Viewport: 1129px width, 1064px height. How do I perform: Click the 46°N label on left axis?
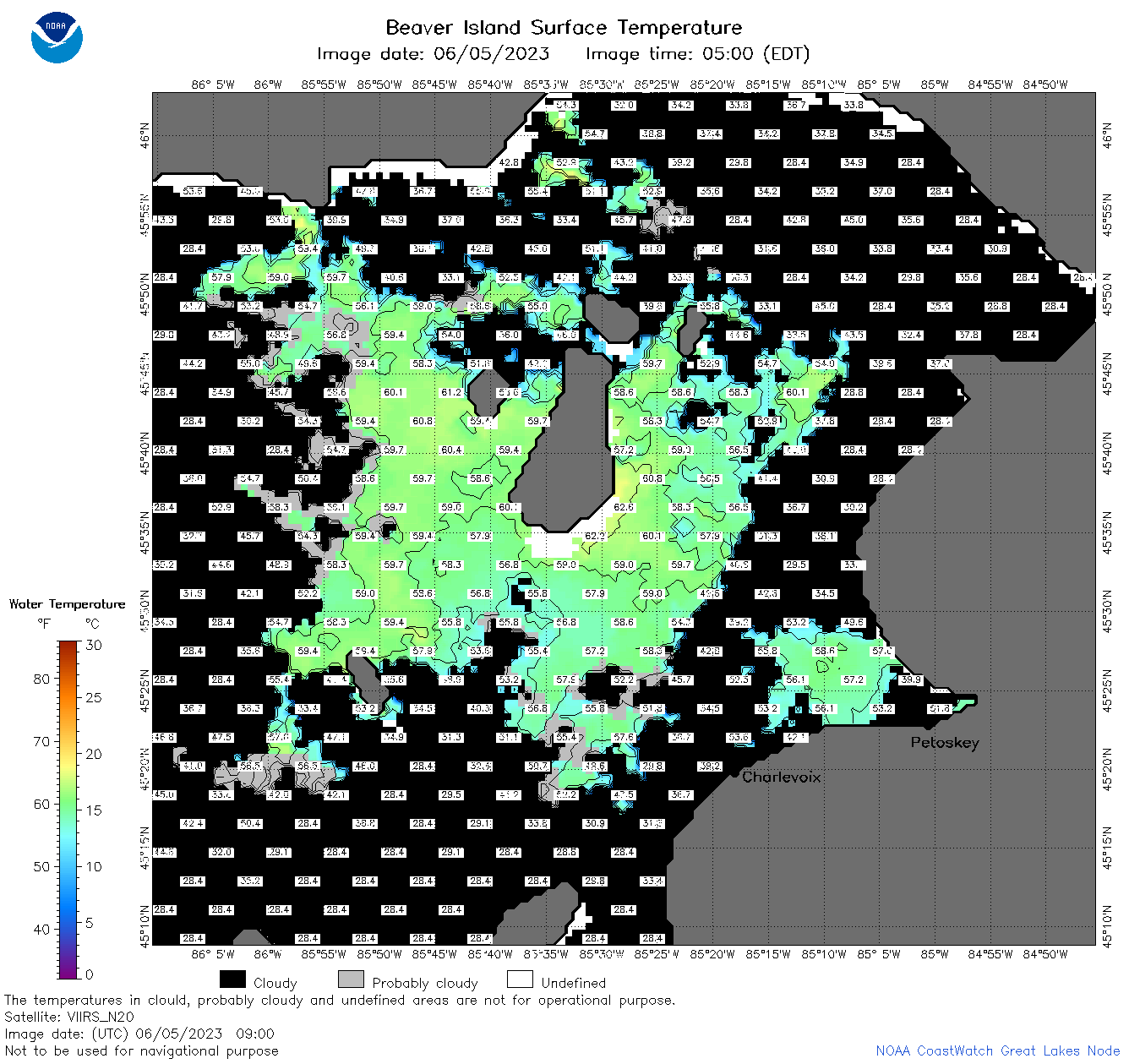[145, 134]
